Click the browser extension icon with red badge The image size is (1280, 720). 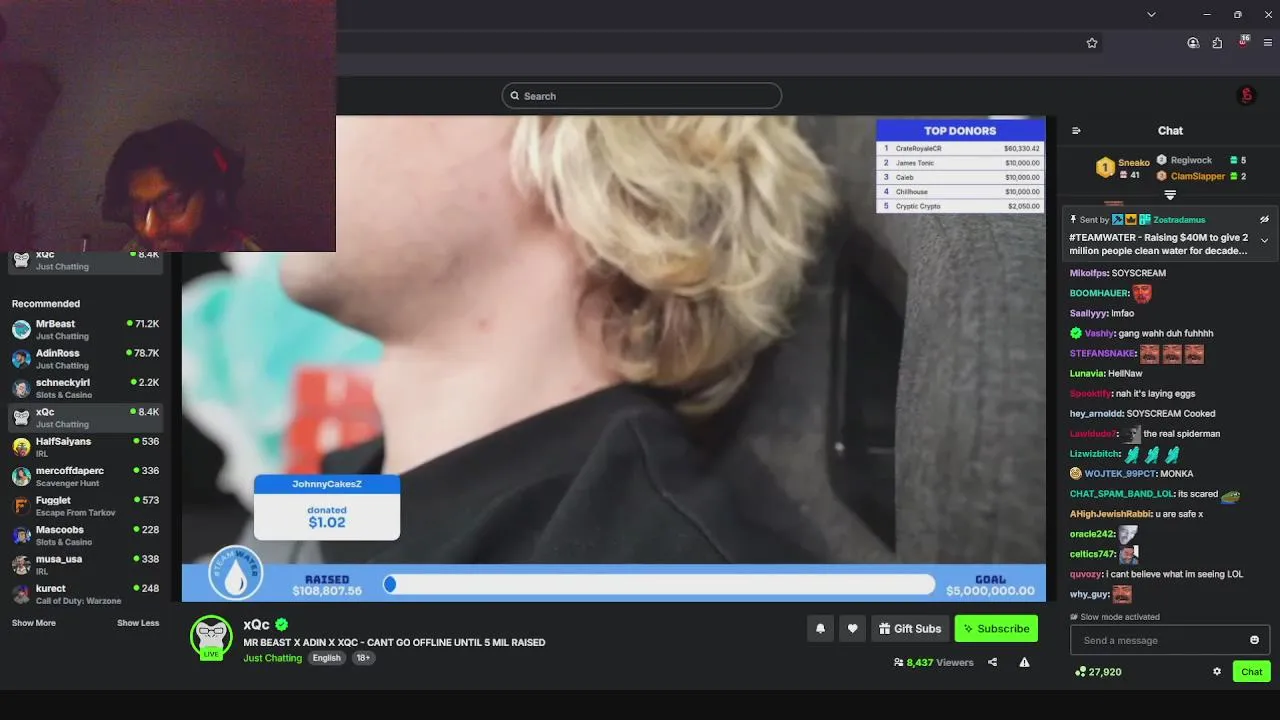coord(1243,42)
